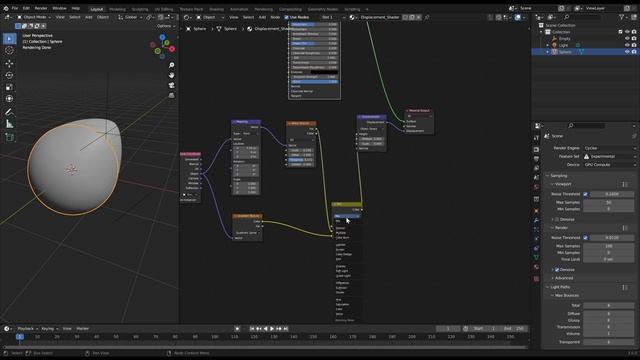Click the Playback button in timeline

click(27, 329)
